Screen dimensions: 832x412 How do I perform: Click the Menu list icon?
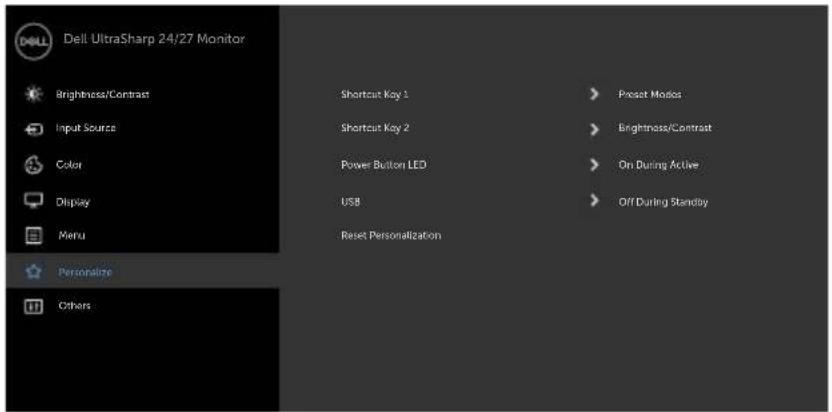point(31,235)
